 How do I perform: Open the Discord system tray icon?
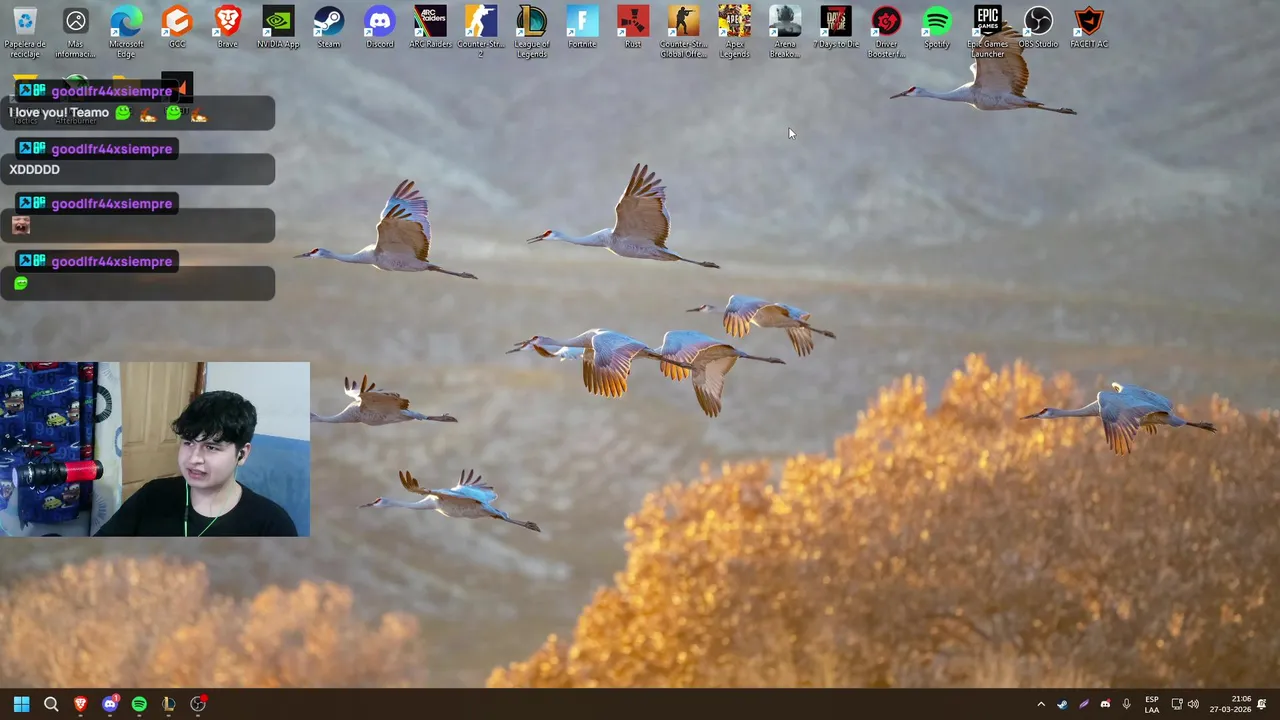tap(1105, 704)
